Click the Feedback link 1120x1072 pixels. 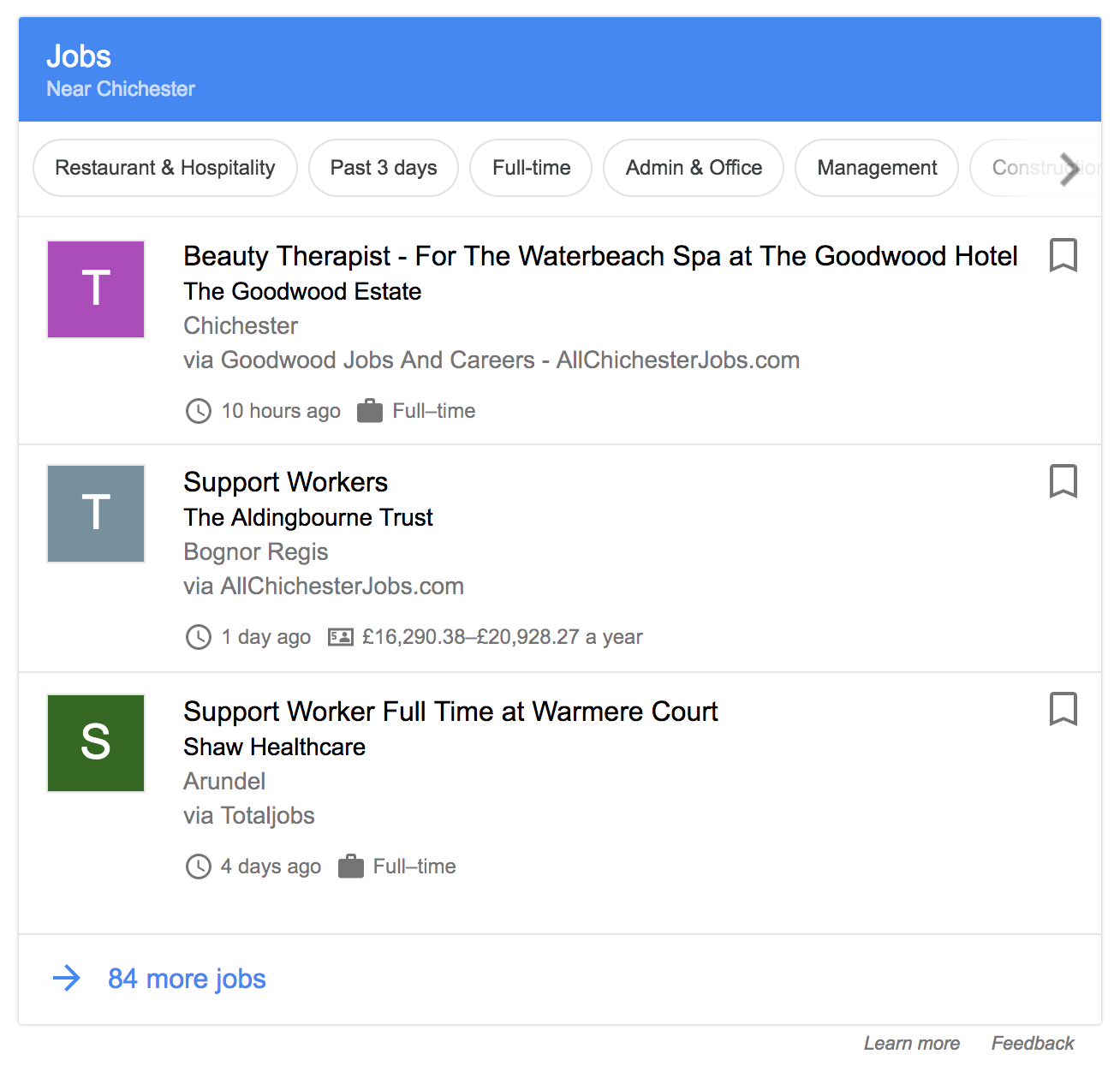(x=1032, y=1043)
